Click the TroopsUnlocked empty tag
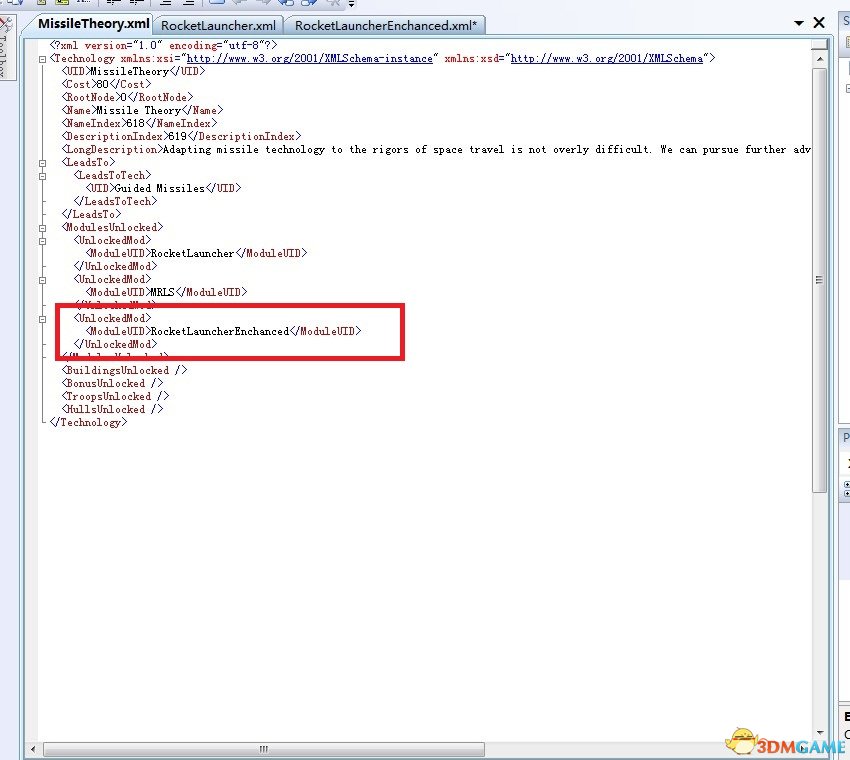This screenshot has width=850, height=760. point(115,397)
